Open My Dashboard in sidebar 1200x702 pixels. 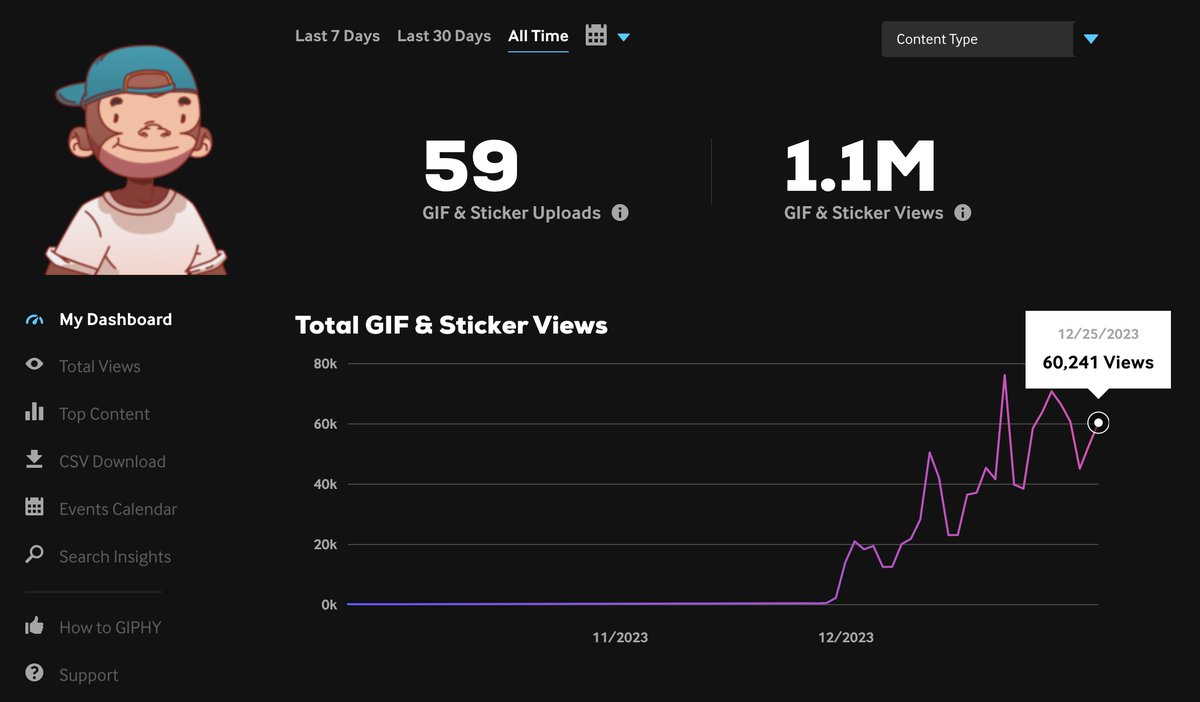coord(115,320)
